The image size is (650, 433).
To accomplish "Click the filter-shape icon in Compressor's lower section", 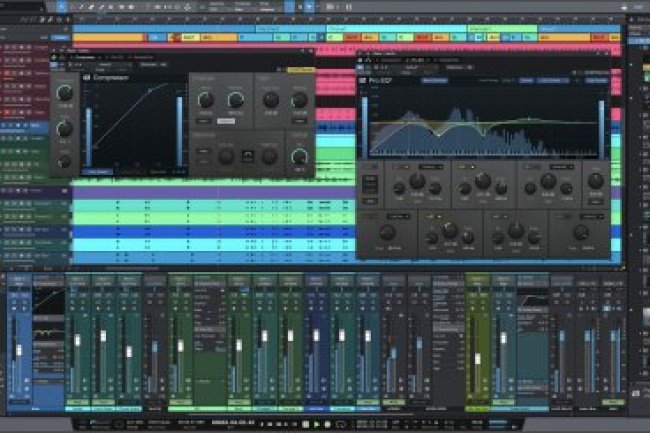I will (248, 156).
